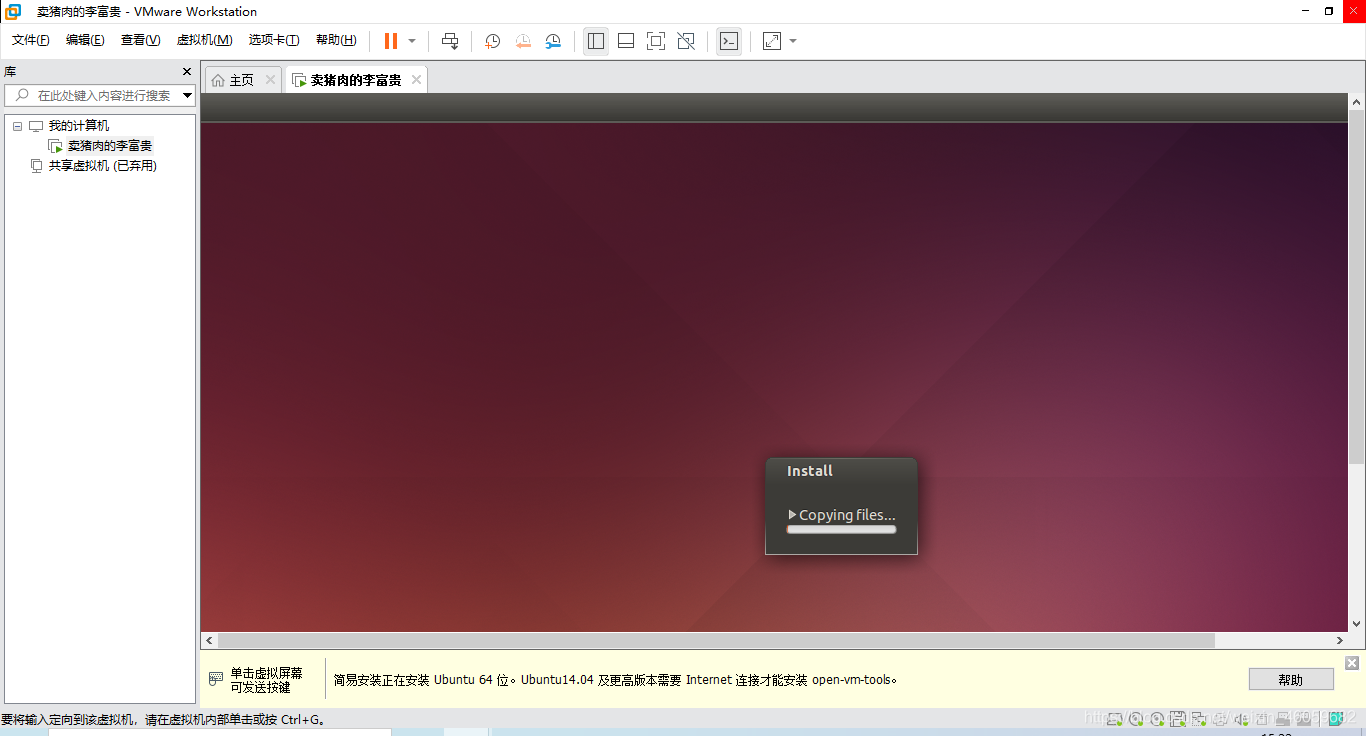This screenshot has width=1366, height=736.
Task: Toggle the console view button
Action: 729,41
